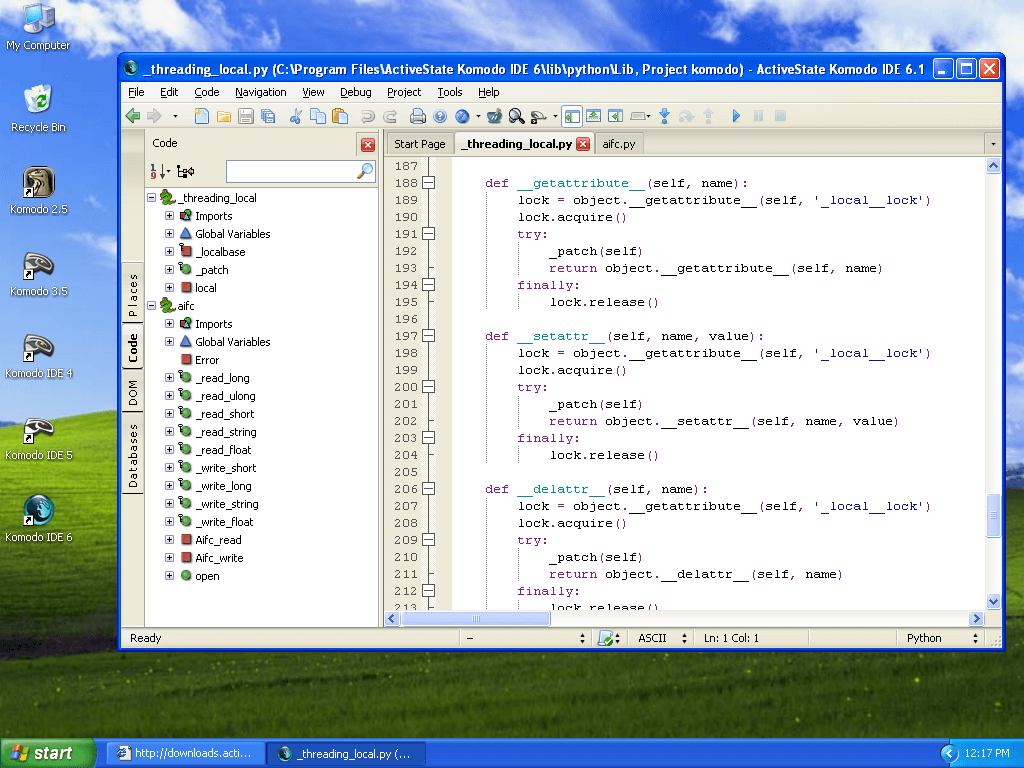Open the Project menu
The height and width of the screenshot is (768, 1024).
tap(404, 92)
